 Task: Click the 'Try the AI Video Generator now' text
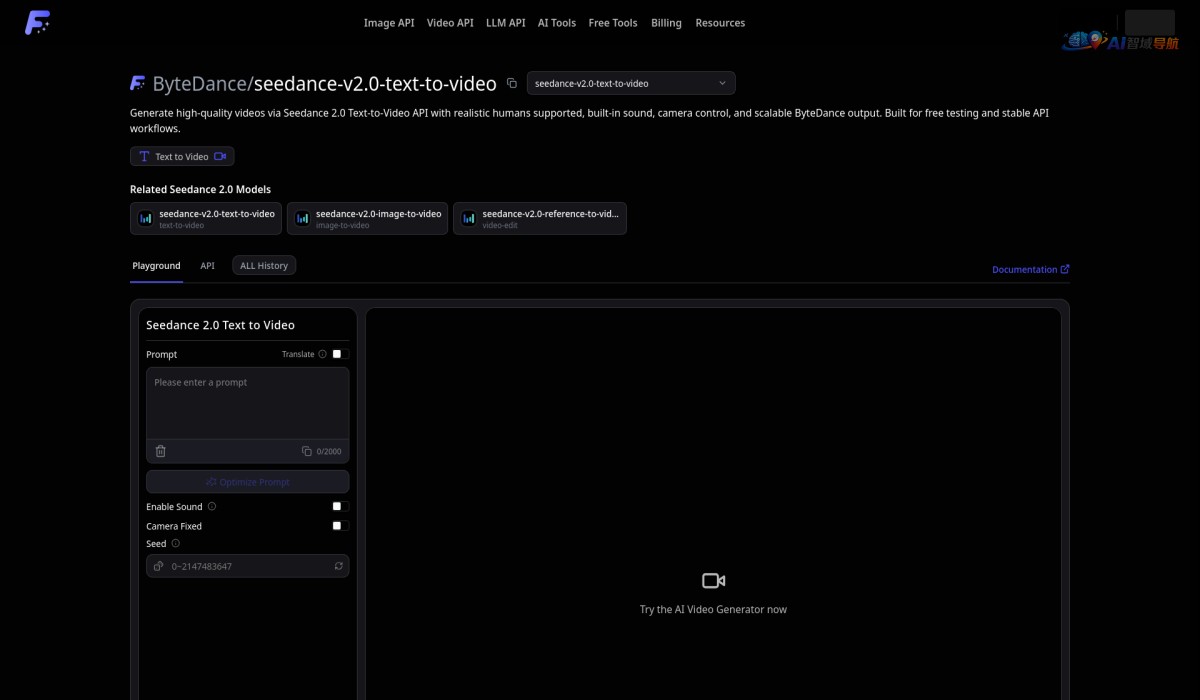713,610
